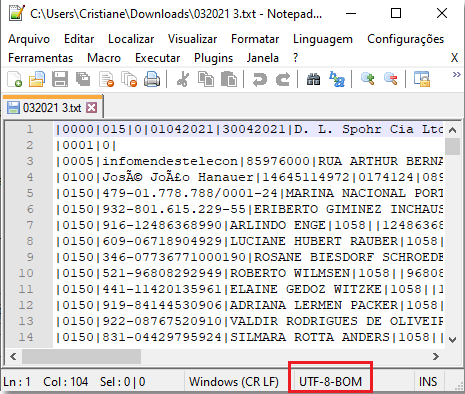Open the Visualizar menu

coord(192,39)
